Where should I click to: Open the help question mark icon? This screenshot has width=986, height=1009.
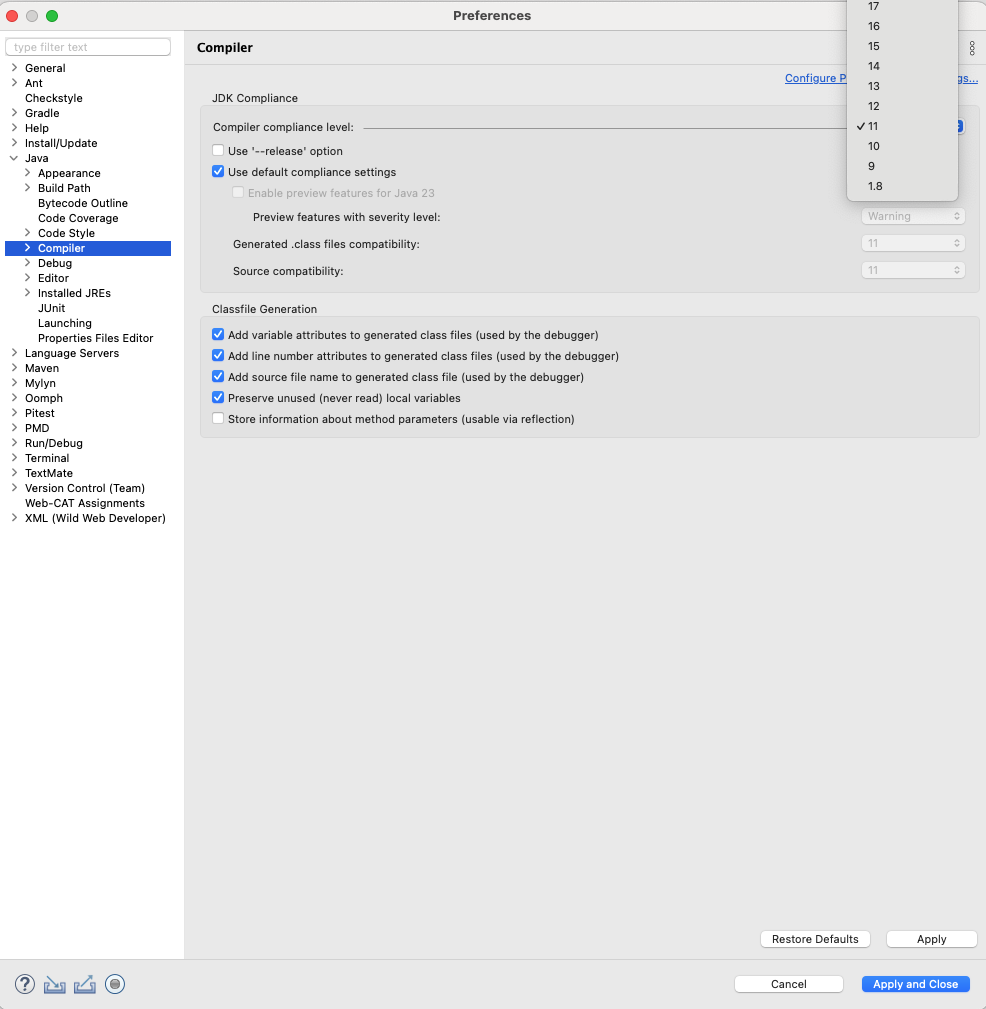(25, 984)
